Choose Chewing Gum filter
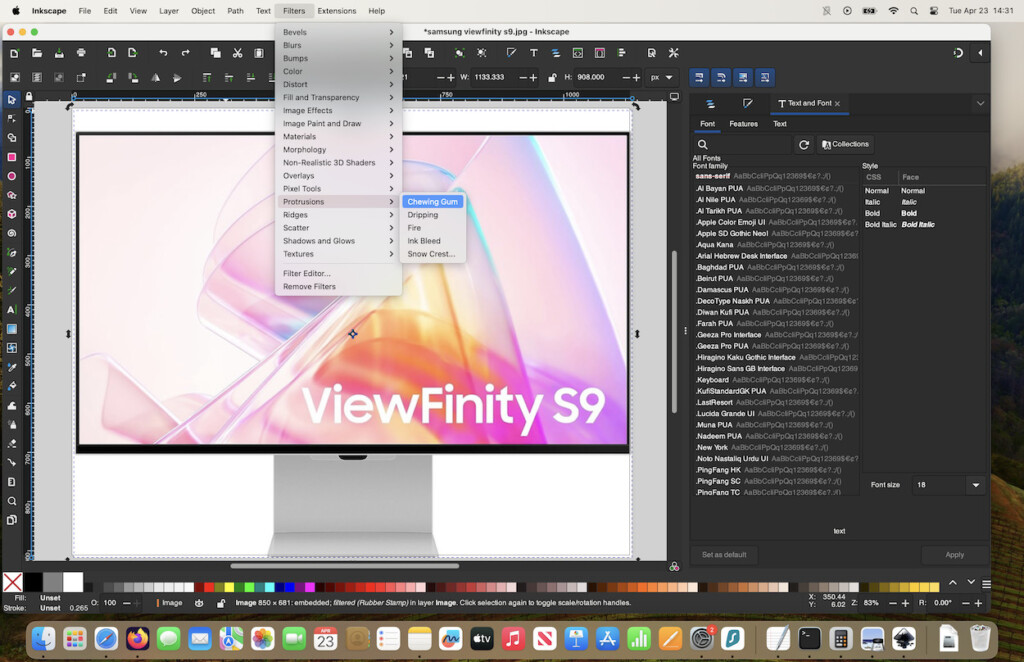Image resolution: width=1024 pixels, height=662 pixels. (x=432, y=202)
